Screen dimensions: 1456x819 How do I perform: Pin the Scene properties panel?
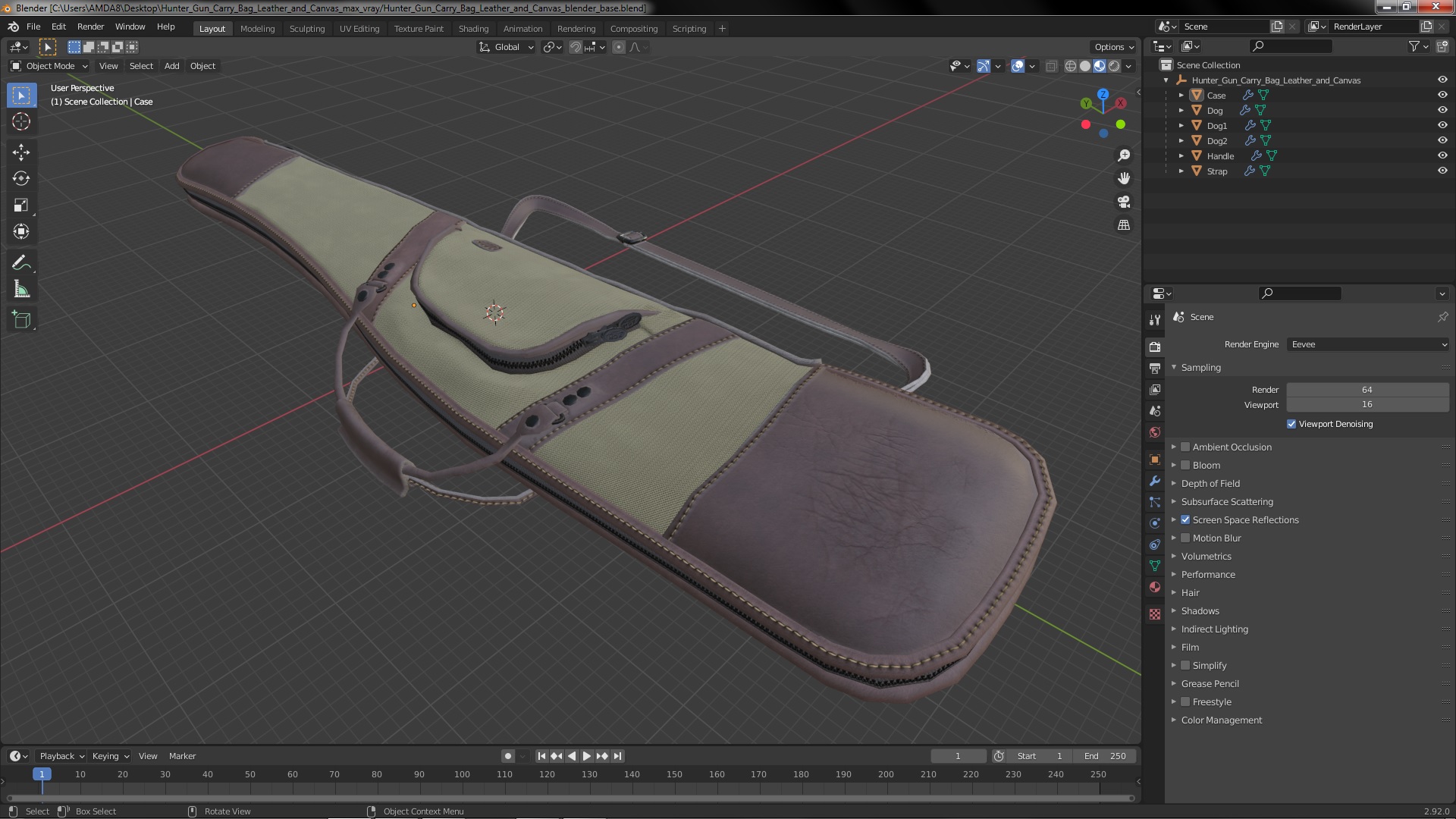click(1442, 317)
